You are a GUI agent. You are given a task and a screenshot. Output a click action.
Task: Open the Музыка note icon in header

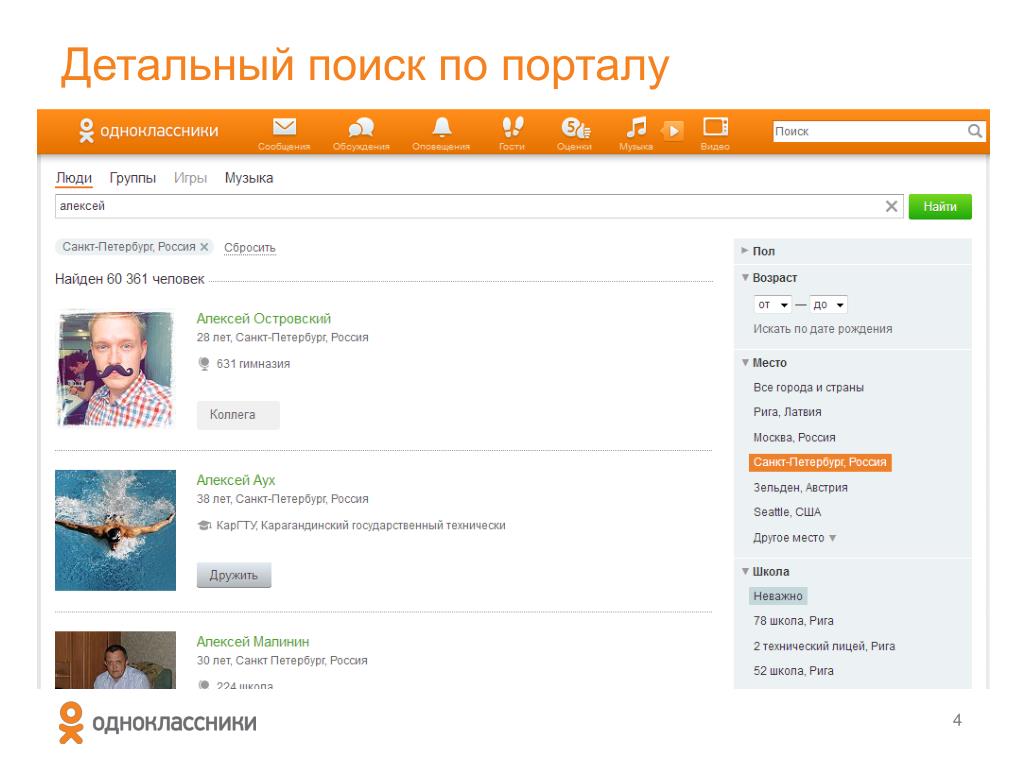coord(636,133)
